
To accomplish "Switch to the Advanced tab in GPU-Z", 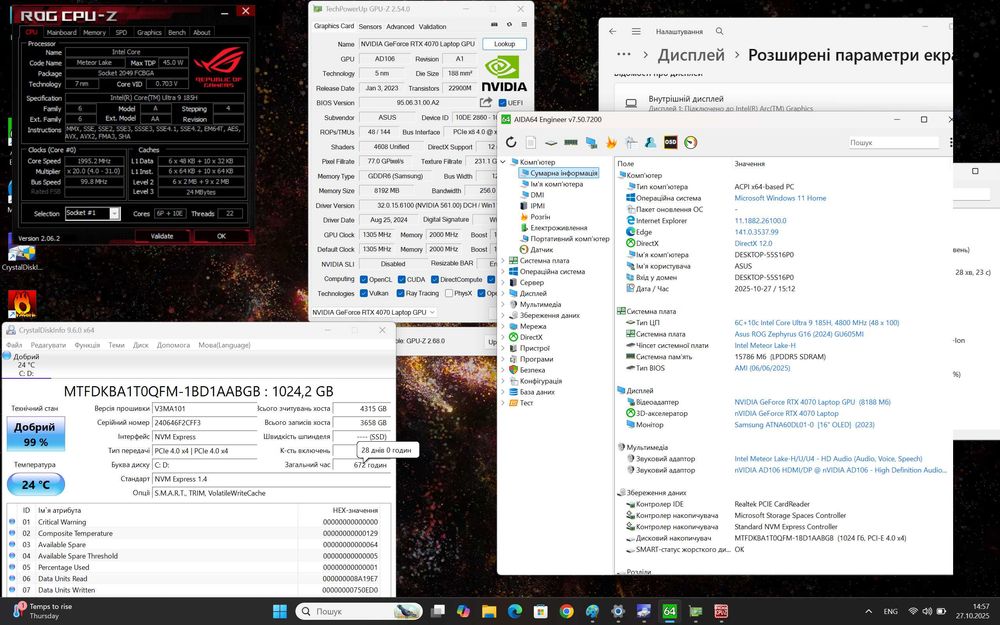I will (x=400, y=27).
